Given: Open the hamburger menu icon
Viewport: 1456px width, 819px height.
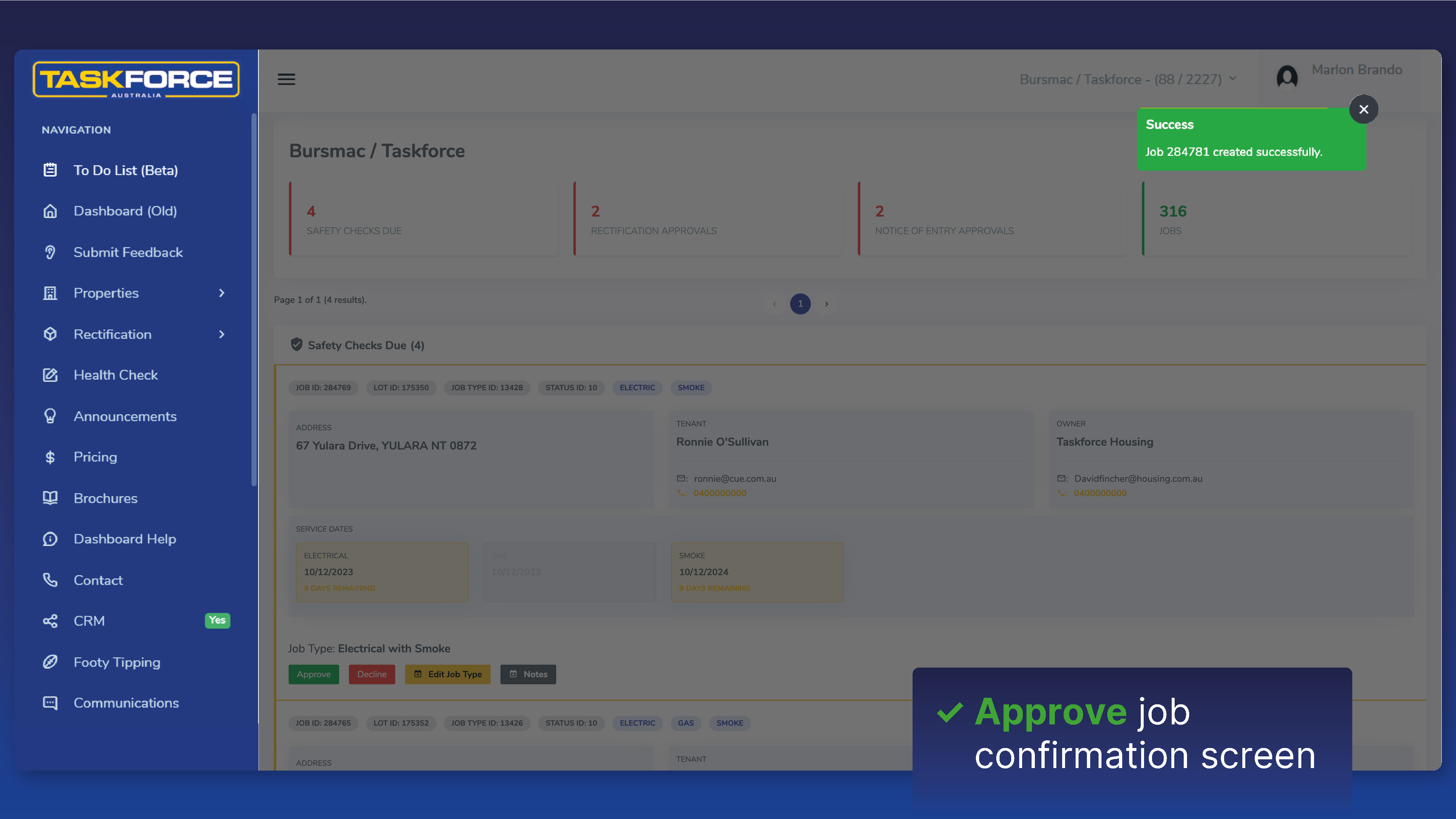Looking at the screenshot, I should 286,79.
